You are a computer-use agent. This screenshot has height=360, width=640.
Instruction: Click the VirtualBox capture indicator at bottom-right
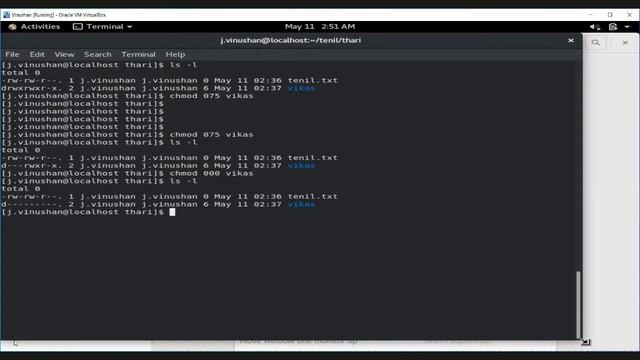click(x=585, y=342)
